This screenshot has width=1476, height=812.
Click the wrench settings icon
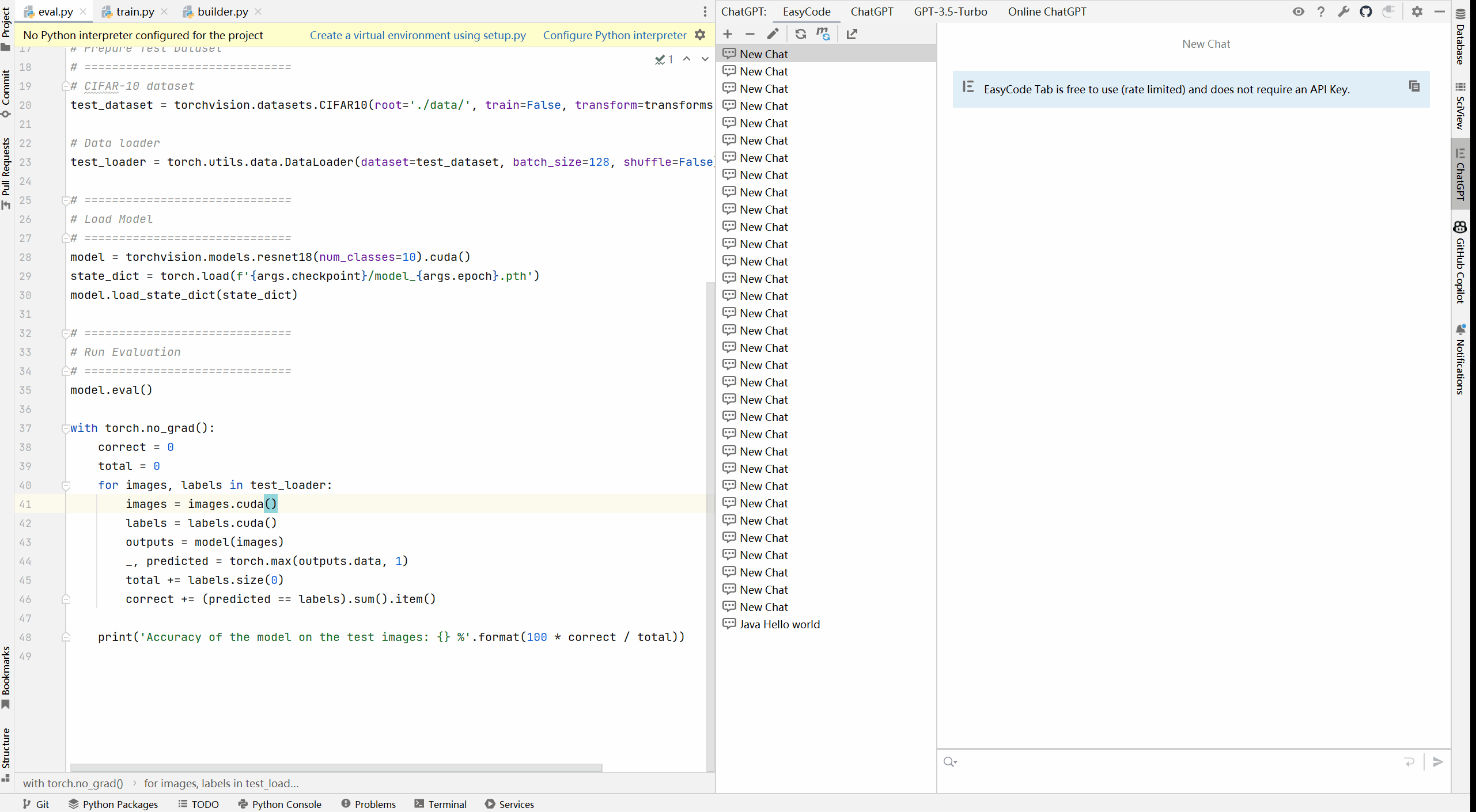click(1343, 12)
